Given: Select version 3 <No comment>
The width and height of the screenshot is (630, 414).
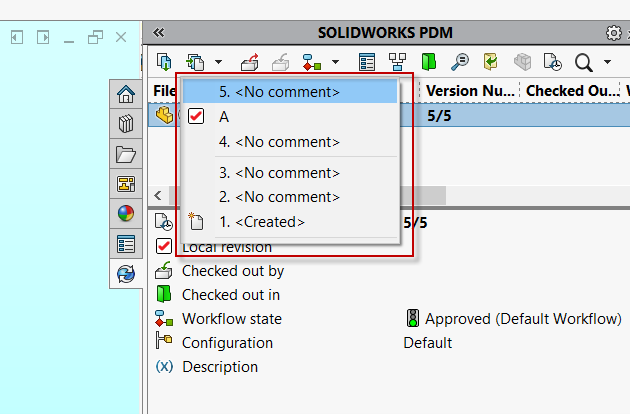Looking at the screenshot, I should click(290, 173).
